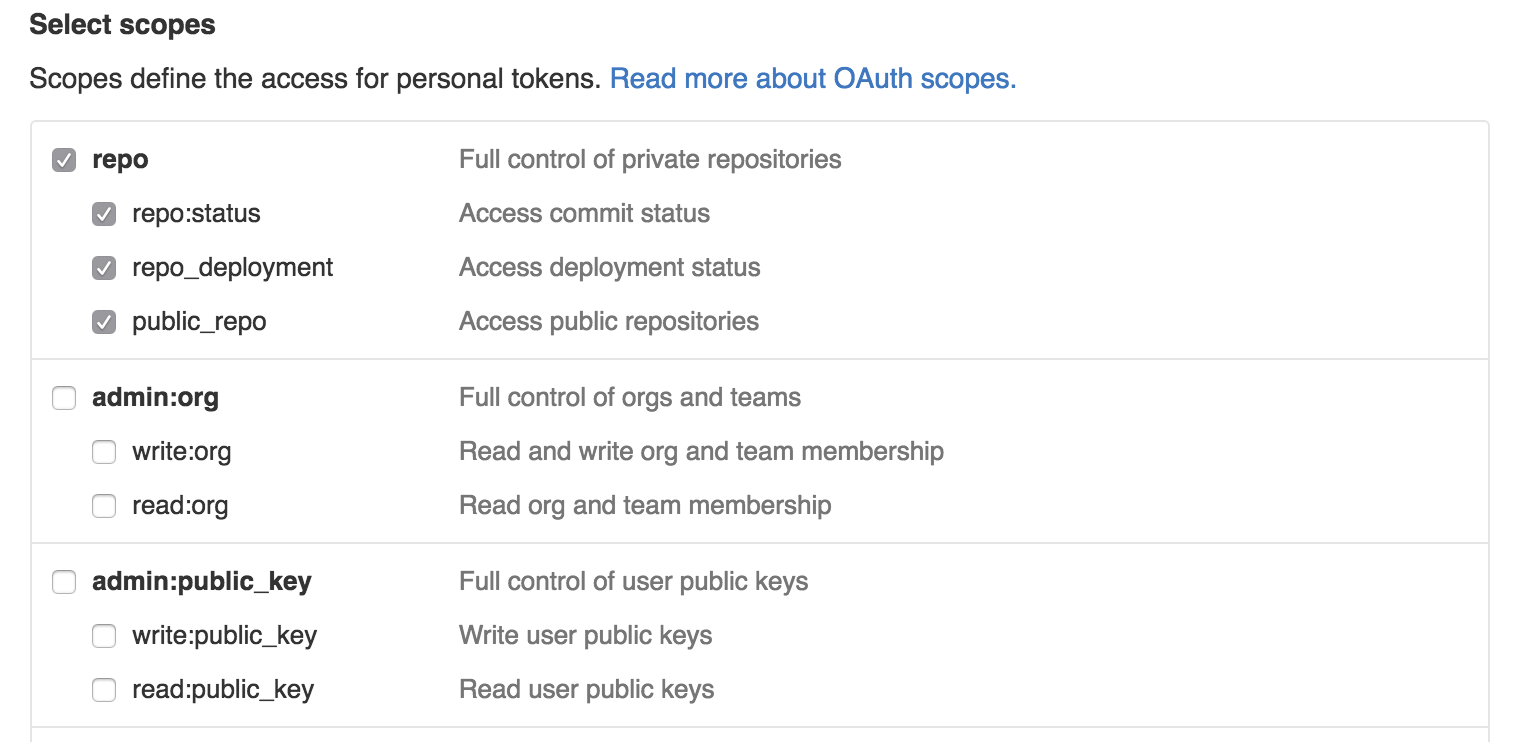The height and width of the screenshot is (742, 1520).
Task: Click the Full control of private repositories text
Action: click(649, 158)
